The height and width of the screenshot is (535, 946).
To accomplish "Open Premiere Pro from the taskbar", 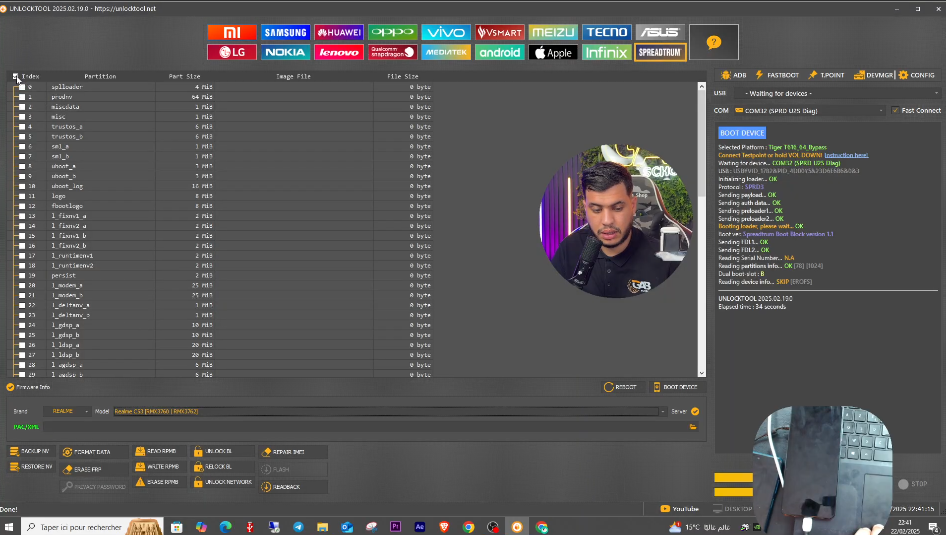I will [x=395, y=527].
